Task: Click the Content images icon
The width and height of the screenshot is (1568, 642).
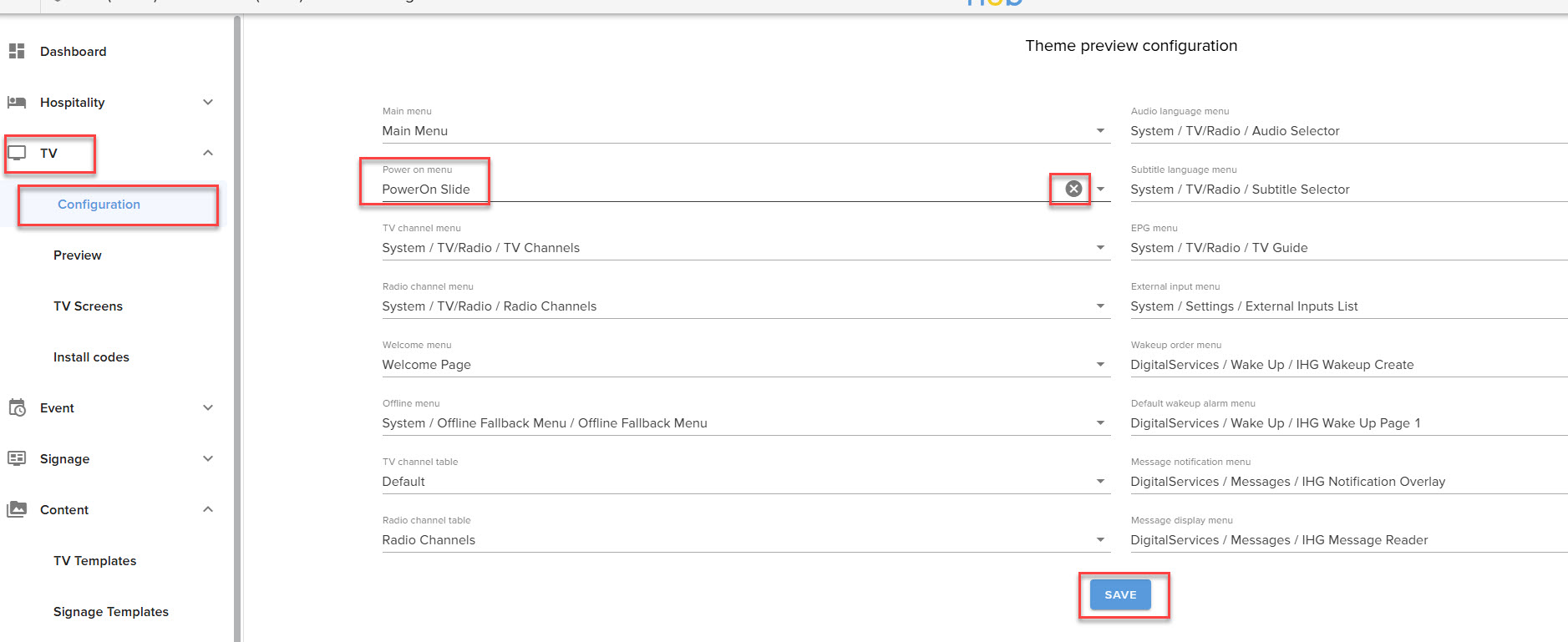Action: [x=17, y=509]
